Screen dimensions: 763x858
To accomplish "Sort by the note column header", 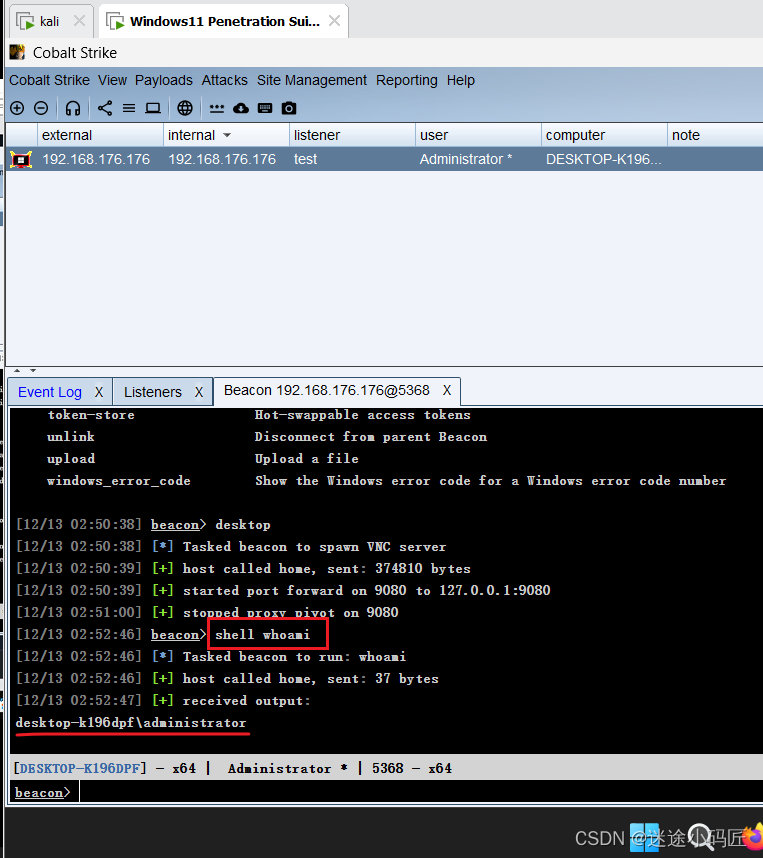I will [x=715, y=135].
